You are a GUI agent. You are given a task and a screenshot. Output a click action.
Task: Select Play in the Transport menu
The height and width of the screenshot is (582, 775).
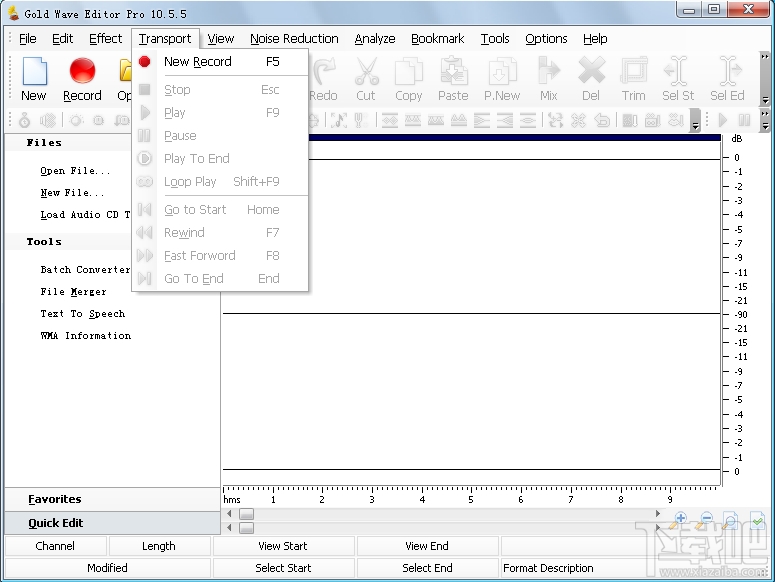(220, 113)
